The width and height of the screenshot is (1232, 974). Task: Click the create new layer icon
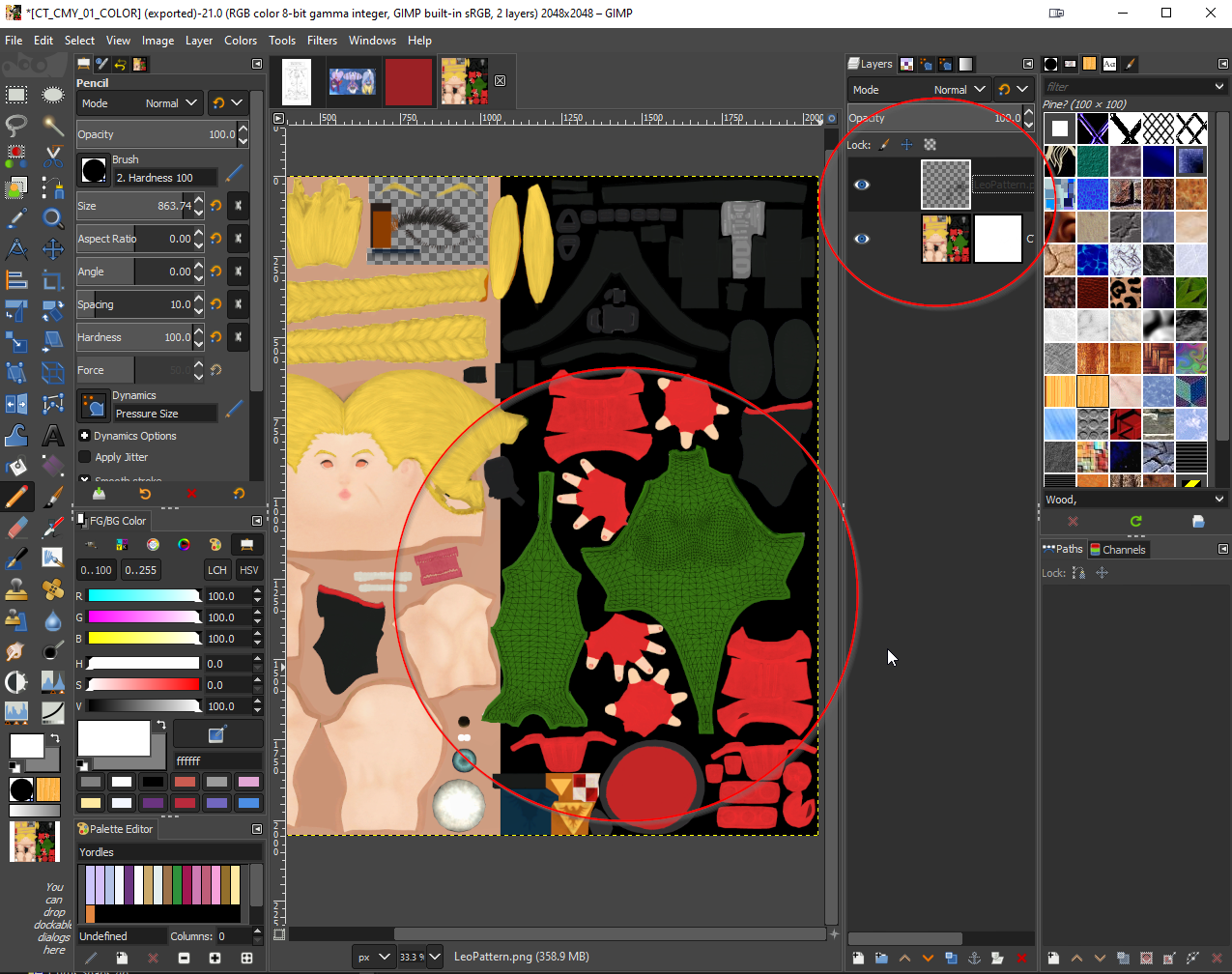click(858, 958)
